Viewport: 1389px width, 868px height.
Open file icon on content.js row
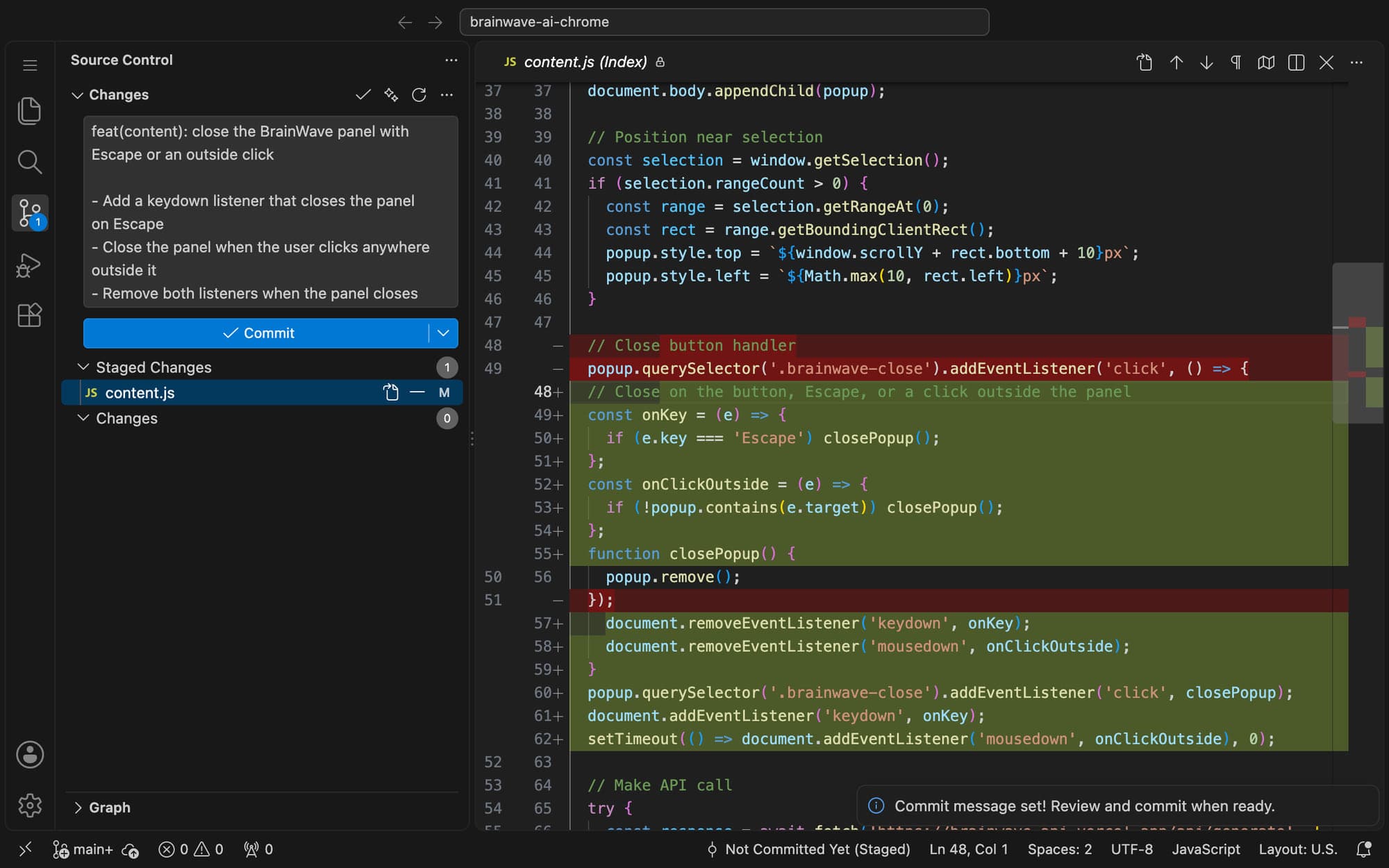(x=391, y=392)
